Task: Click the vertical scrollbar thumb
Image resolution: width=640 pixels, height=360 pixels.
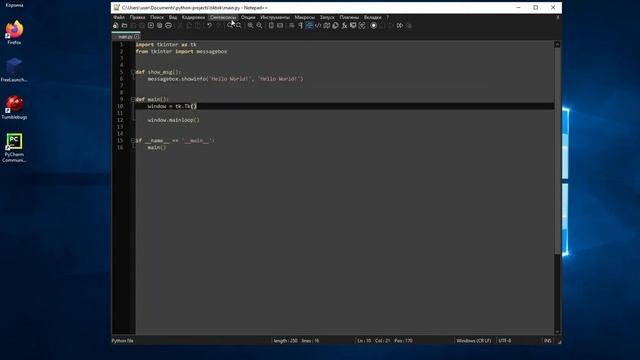Action: click(x=557, y=150)
